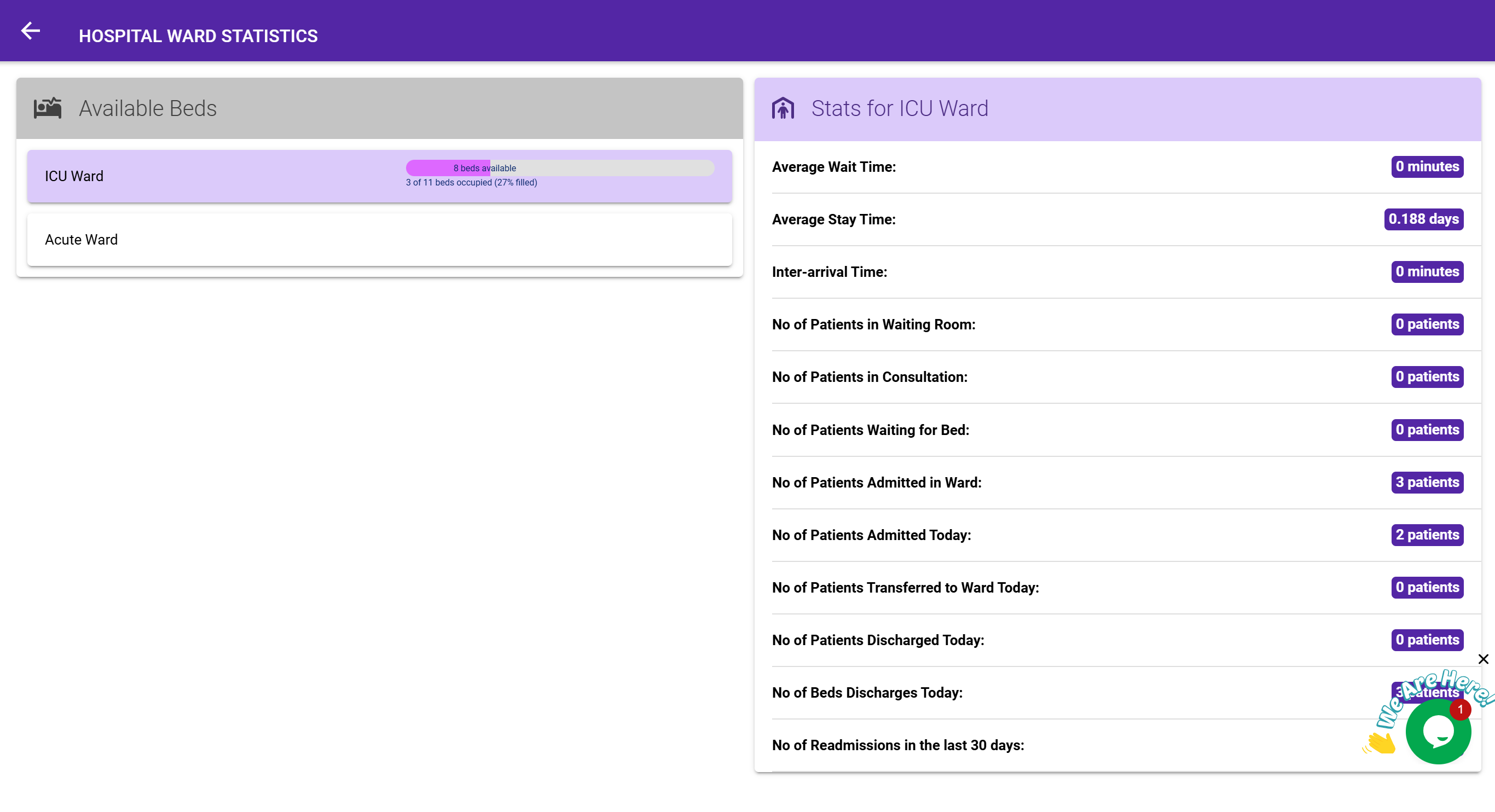
Task: Click No of Patients Discharged Today label
Action: coord(878,640)
